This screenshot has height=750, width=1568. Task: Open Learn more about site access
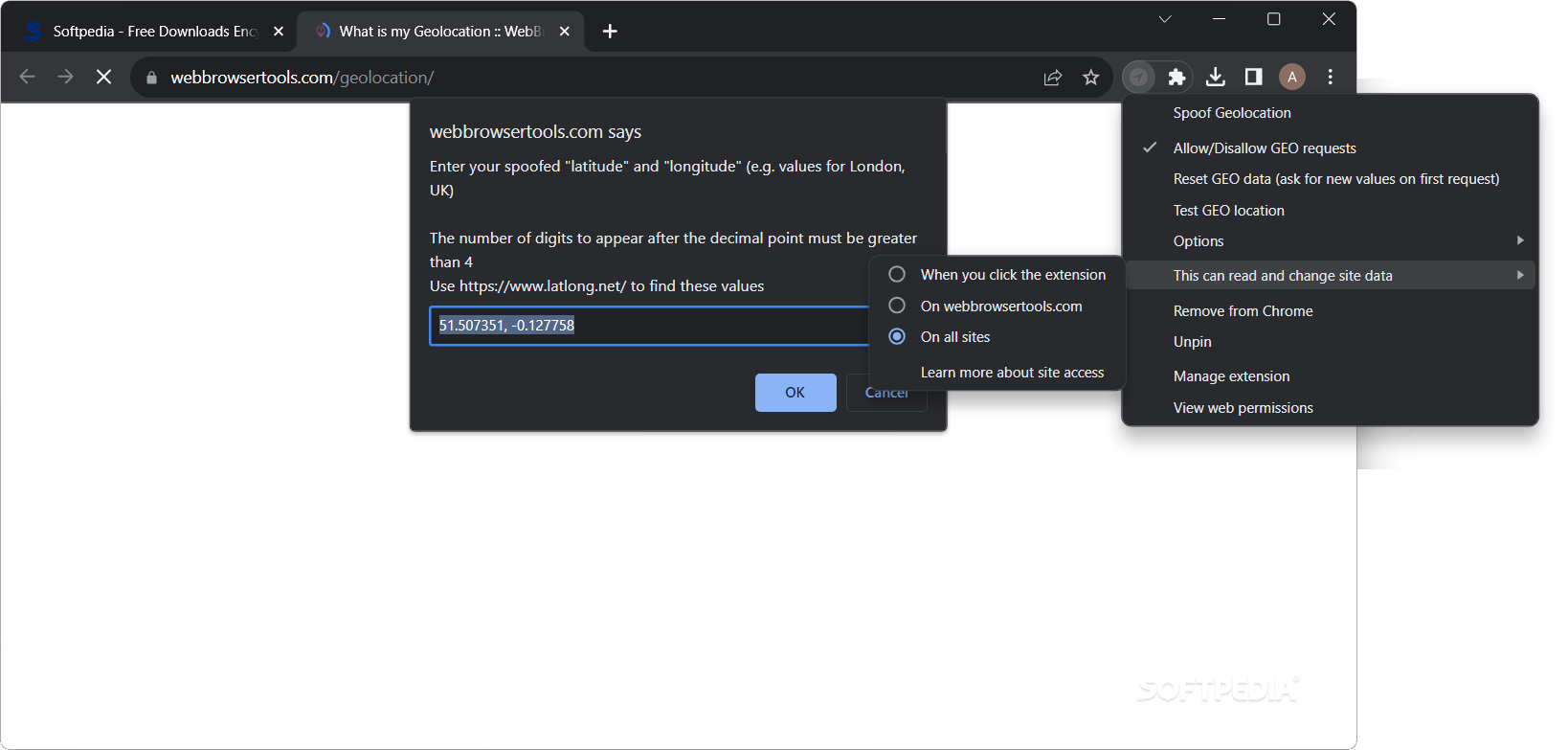coord(1012,373)
